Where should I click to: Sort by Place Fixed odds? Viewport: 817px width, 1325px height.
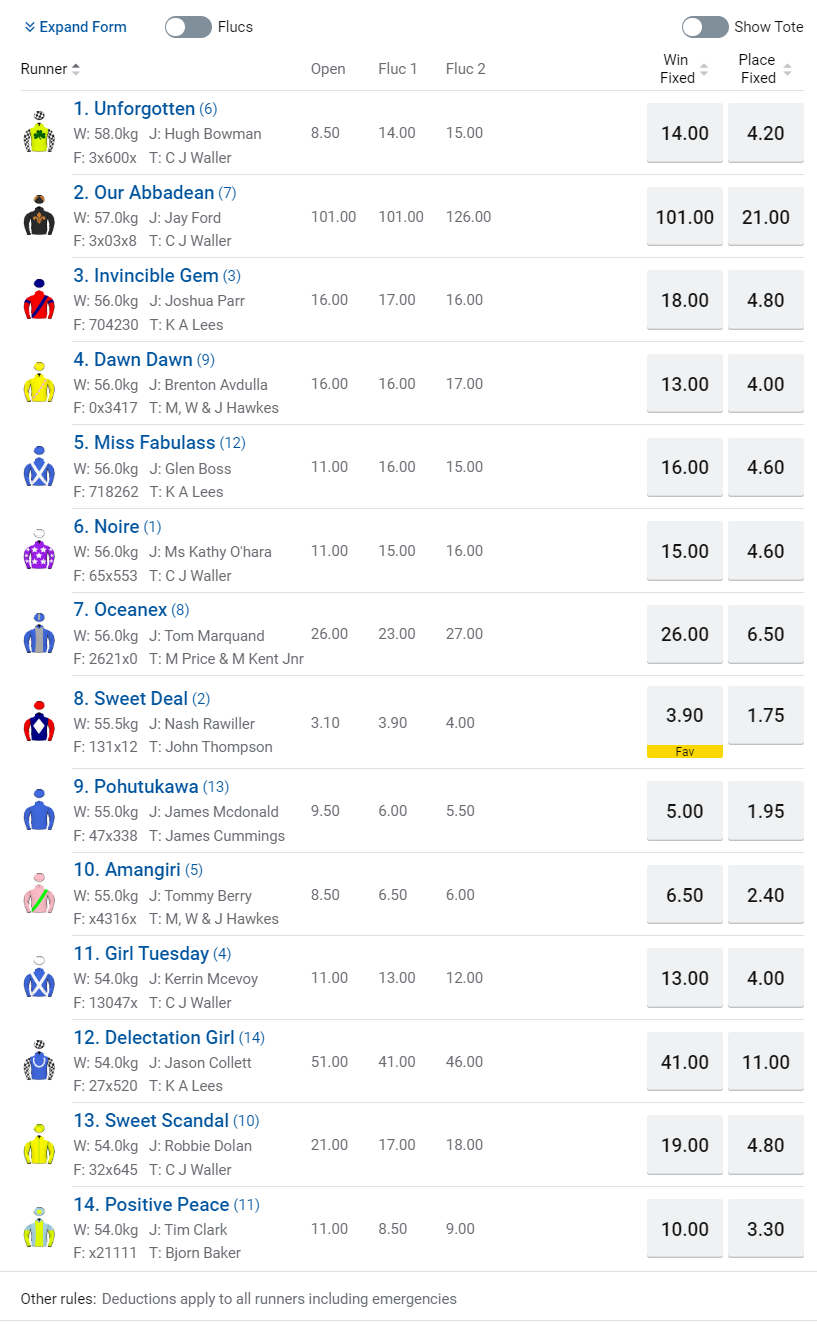pyautogui.click(x=787, y=69)
